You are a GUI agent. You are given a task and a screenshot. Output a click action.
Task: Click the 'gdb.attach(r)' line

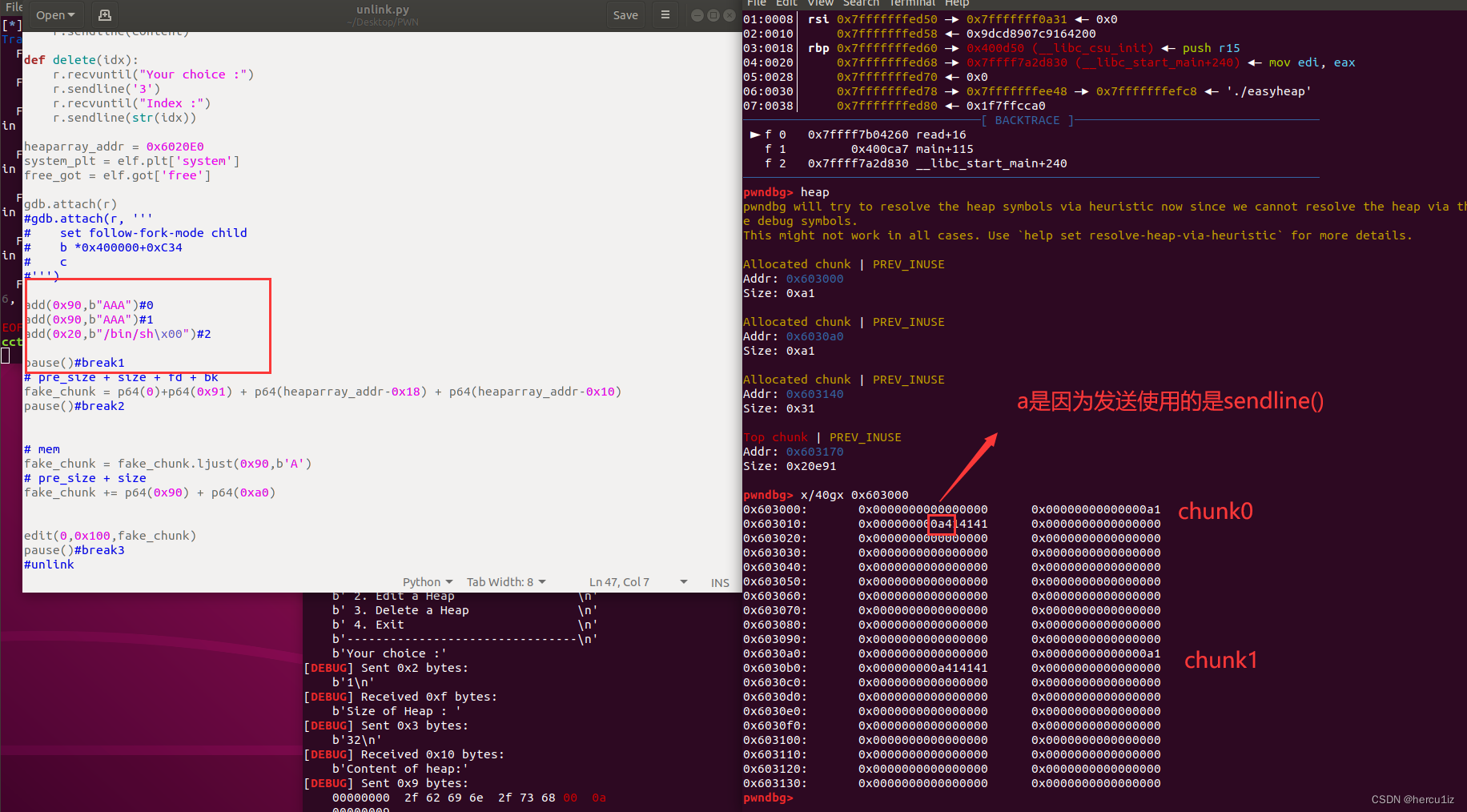point(70,204)
